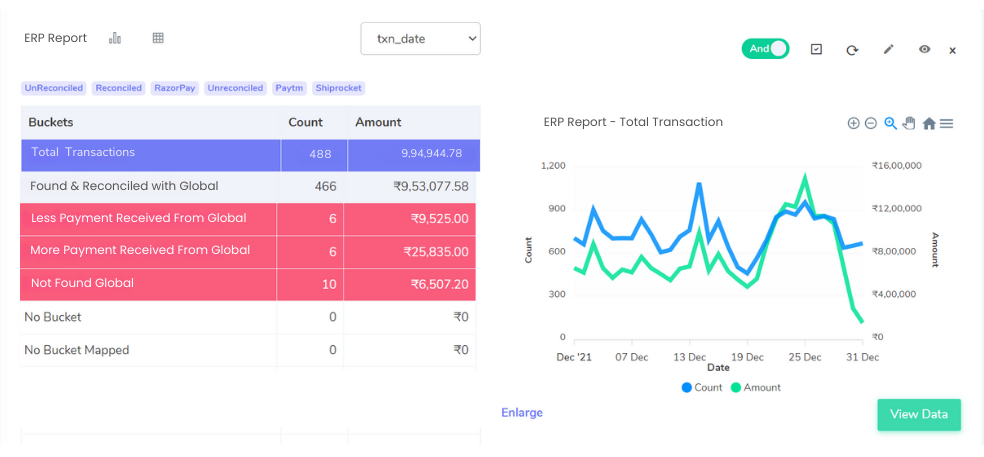This screenshot has width=984, height=457.
Task: Activate the chart panning hand tool
Action: click(909, 123)
